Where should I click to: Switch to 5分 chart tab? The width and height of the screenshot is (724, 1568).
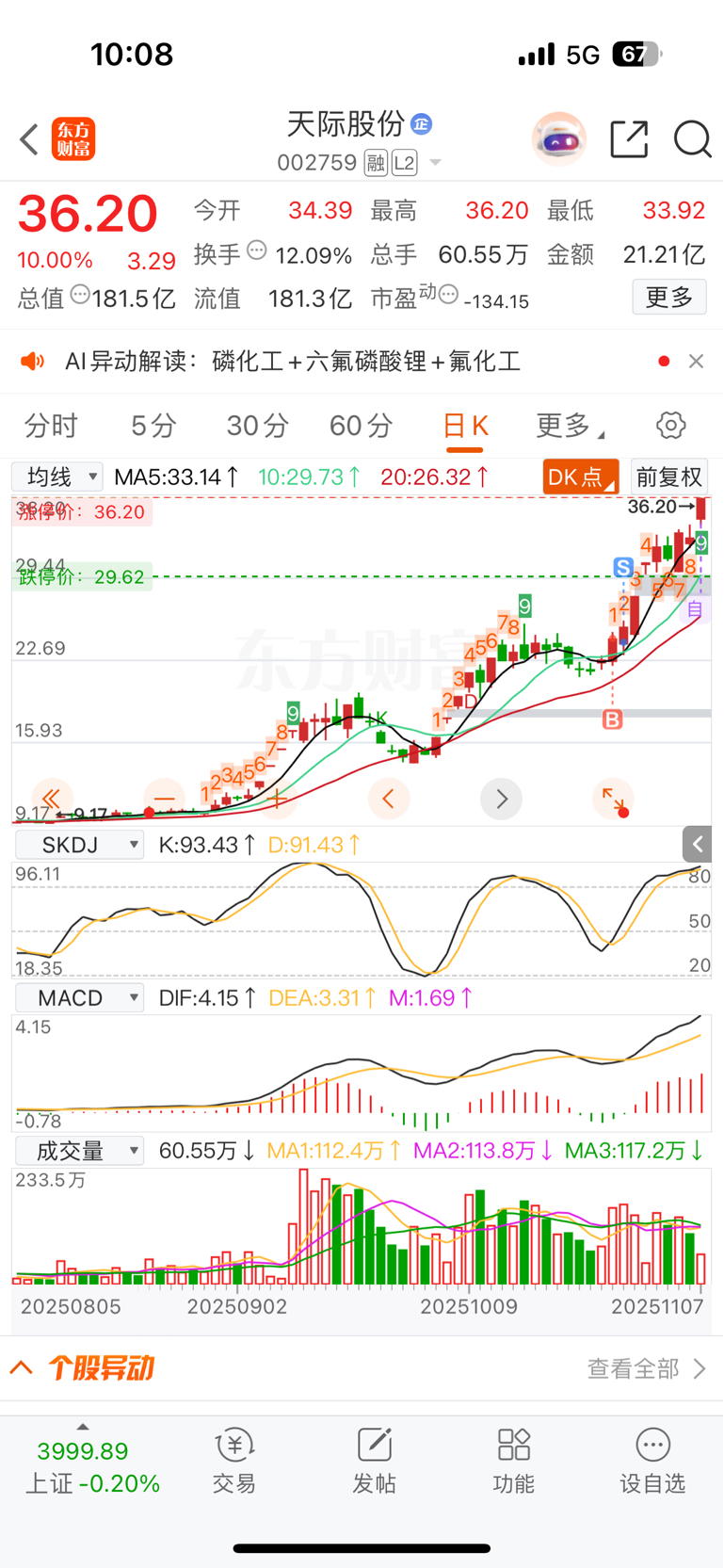pyautogui.click(x=153, y=426)
